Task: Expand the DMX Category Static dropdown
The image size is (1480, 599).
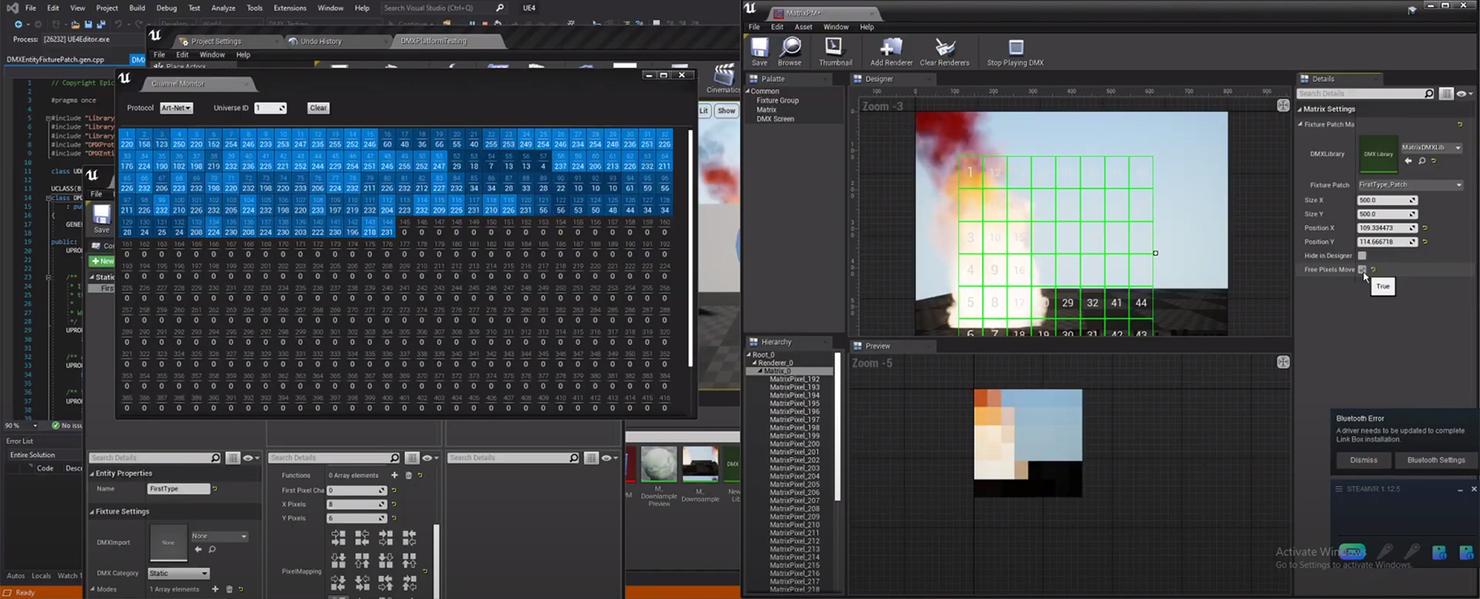Action: 178,573
